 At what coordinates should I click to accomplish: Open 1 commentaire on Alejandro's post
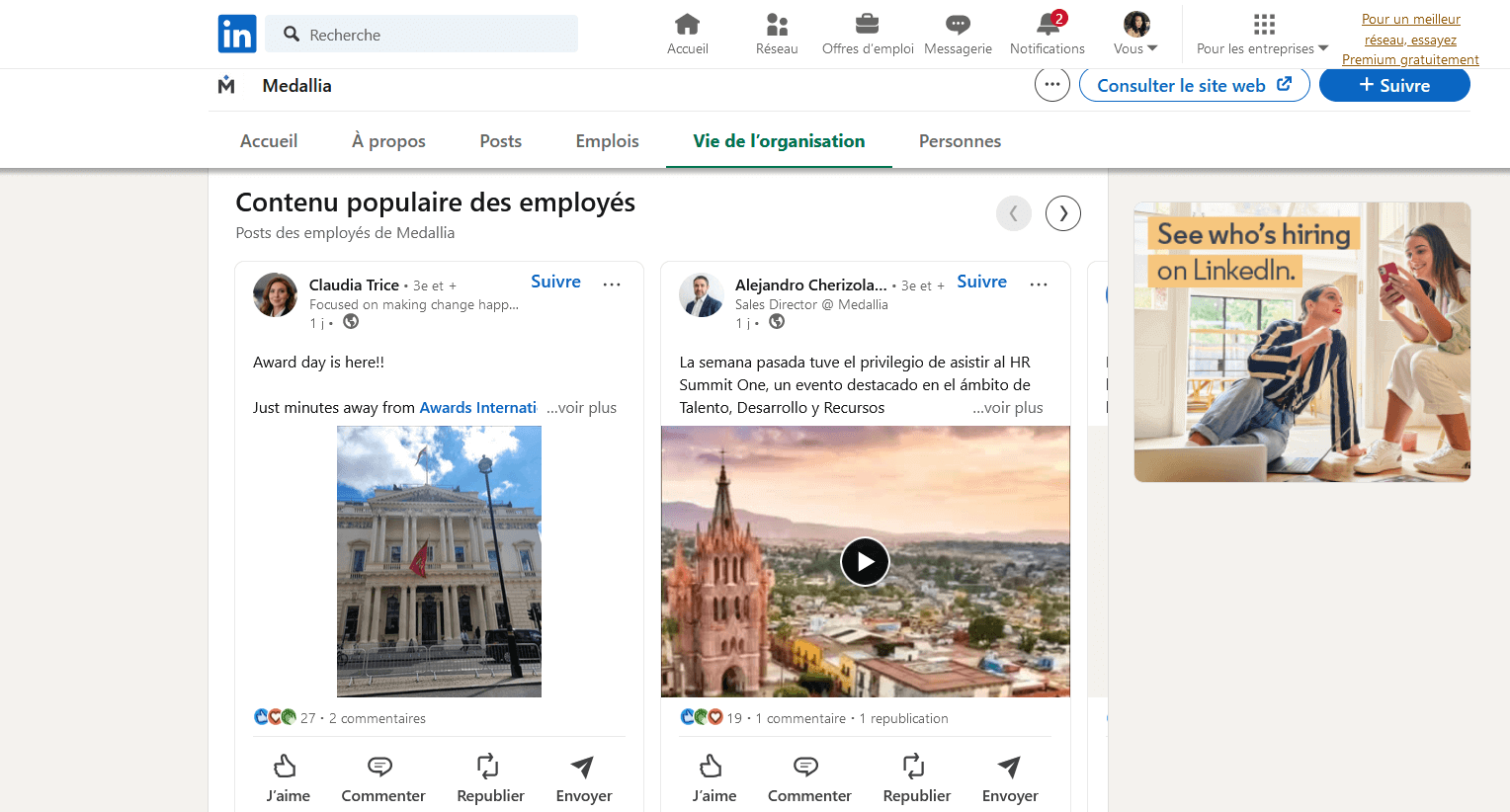pyautogui.click(x=800, y=718)
